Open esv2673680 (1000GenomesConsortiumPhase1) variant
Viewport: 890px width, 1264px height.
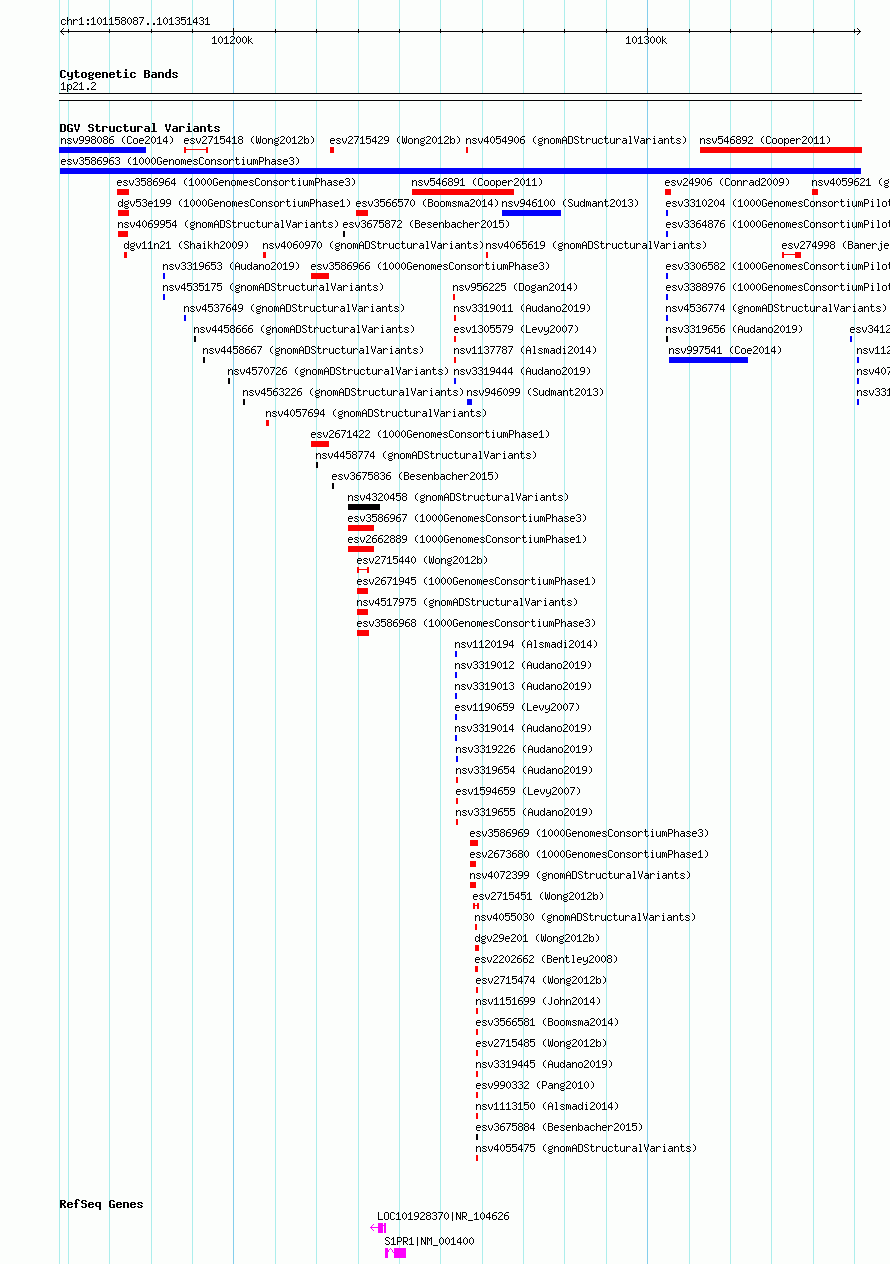pyautogui.click(x=589, y=855)
